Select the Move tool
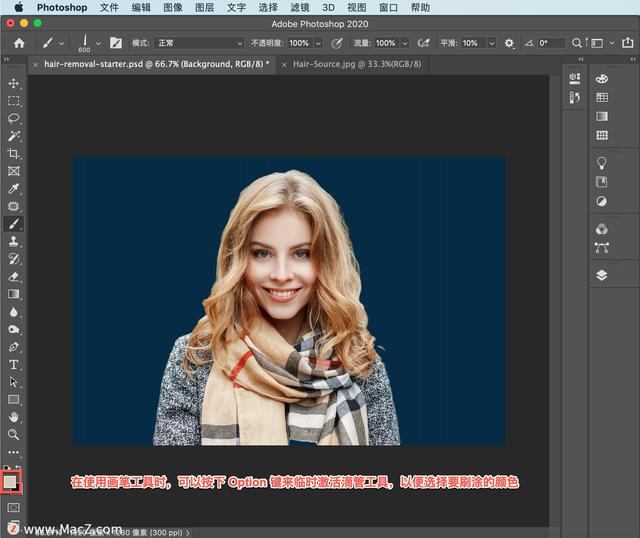The width and height of the screenshot is (640, 538). point(14,83)
